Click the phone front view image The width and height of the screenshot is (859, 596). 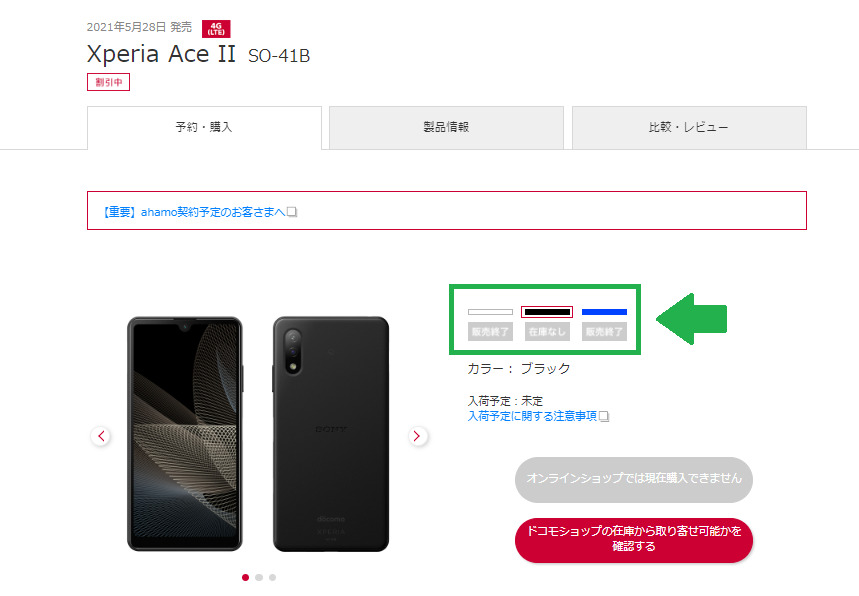point(185,434)
